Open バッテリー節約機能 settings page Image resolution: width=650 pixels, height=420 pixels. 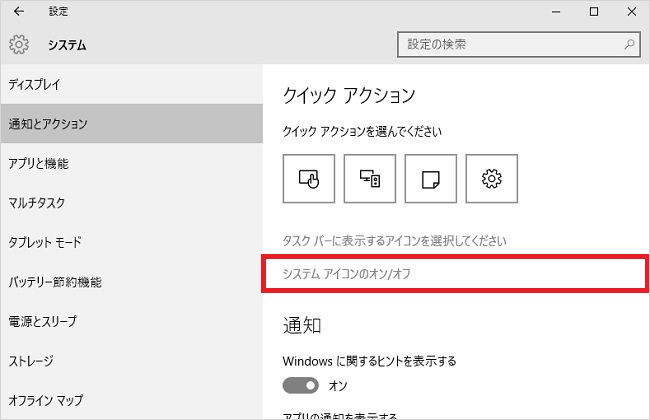[x=132, y=282]
